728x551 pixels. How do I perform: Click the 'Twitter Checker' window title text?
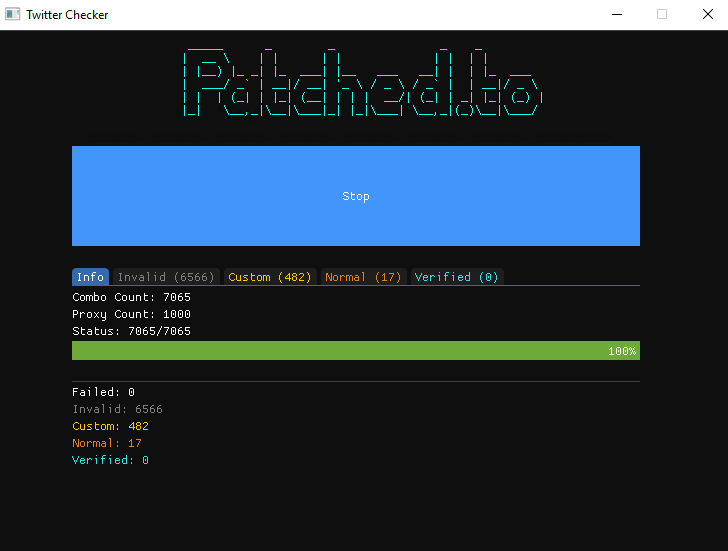coord(67,15)
